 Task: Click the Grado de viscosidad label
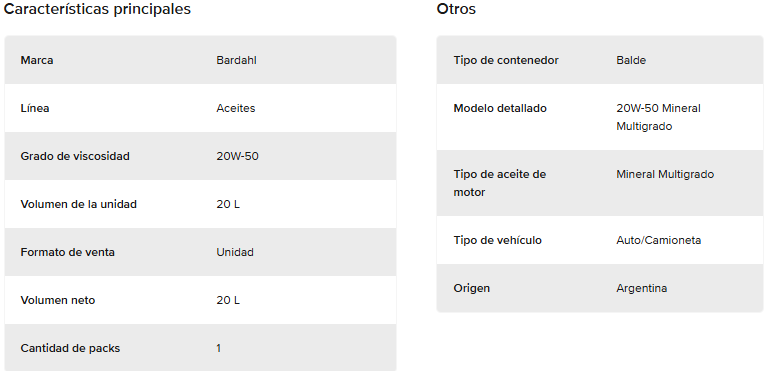[x=75, y=156]
